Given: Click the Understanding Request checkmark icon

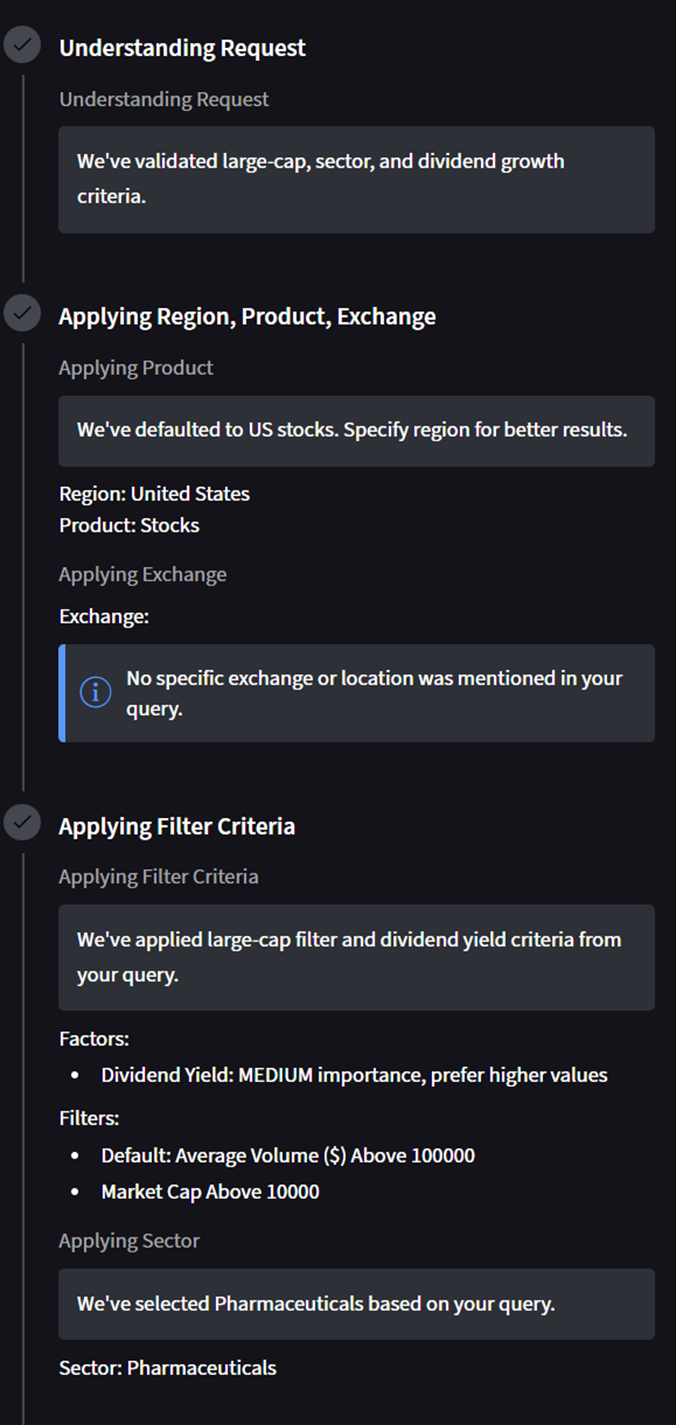Looking at the screenshot, I should coord(22,46).
